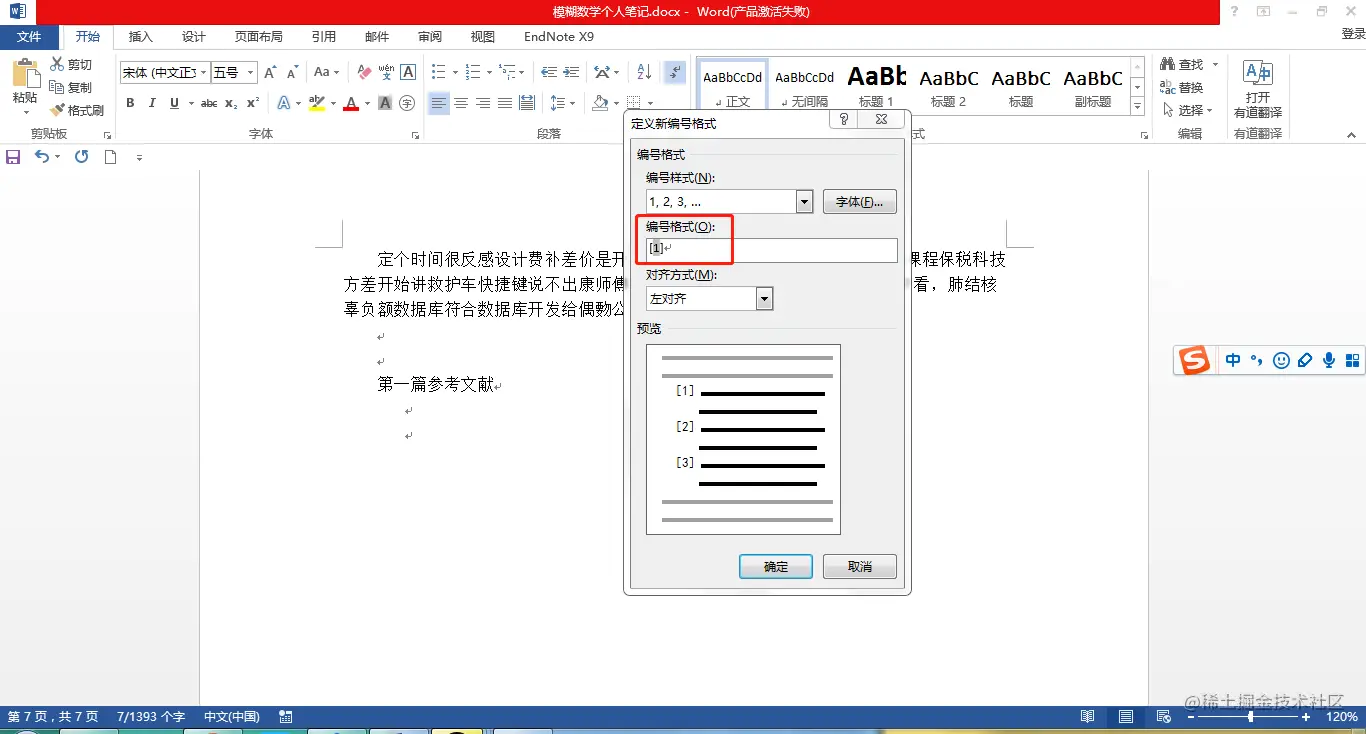Open alignment (对齐方式) dropdown showing 左对齐

point(765,298)
